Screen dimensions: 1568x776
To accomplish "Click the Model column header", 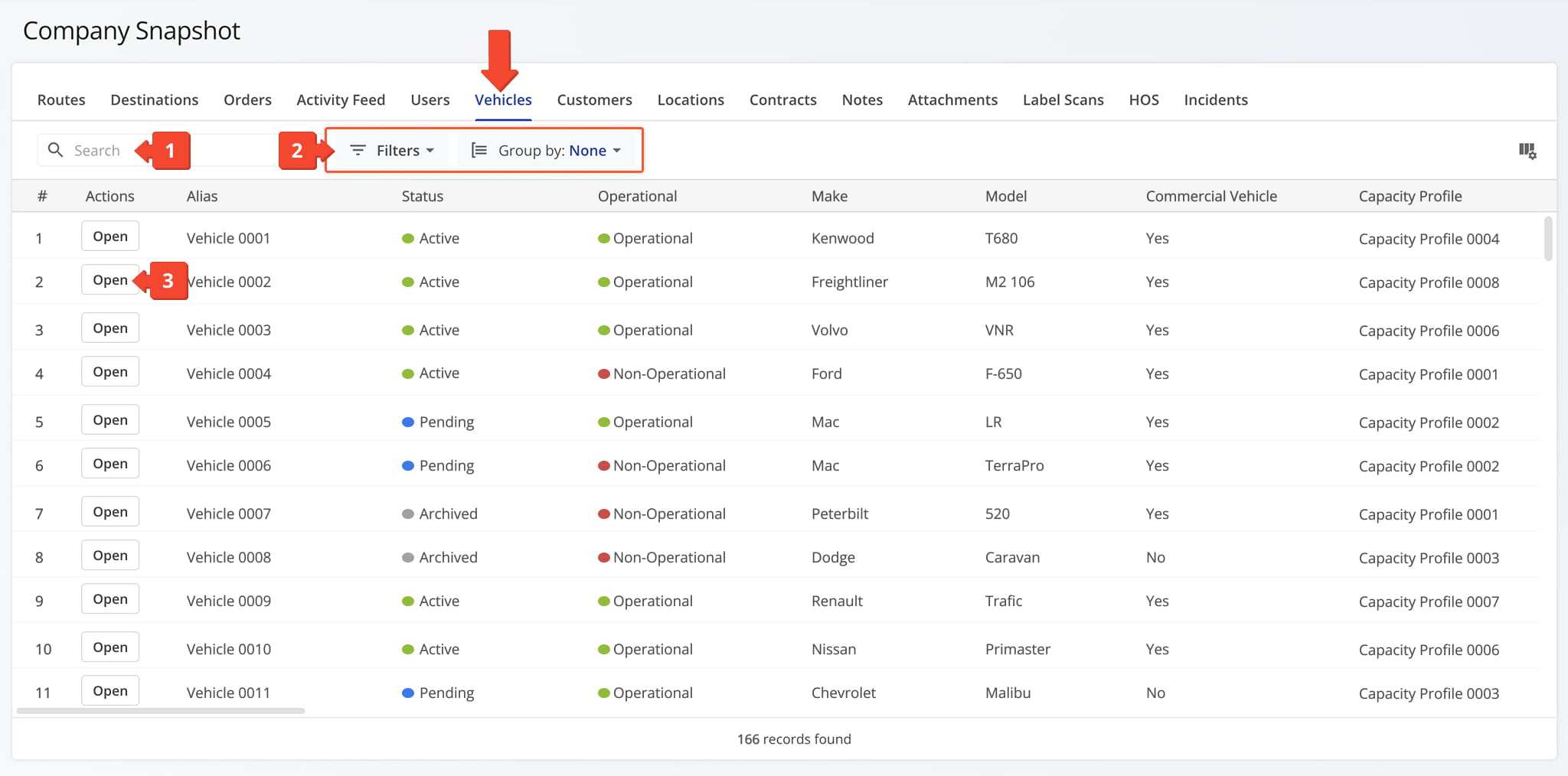I will coord(1006,196).
